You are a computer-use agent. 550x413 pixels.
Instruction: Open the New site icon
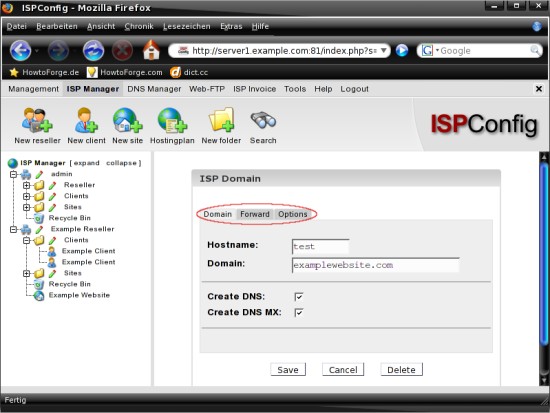127,120
